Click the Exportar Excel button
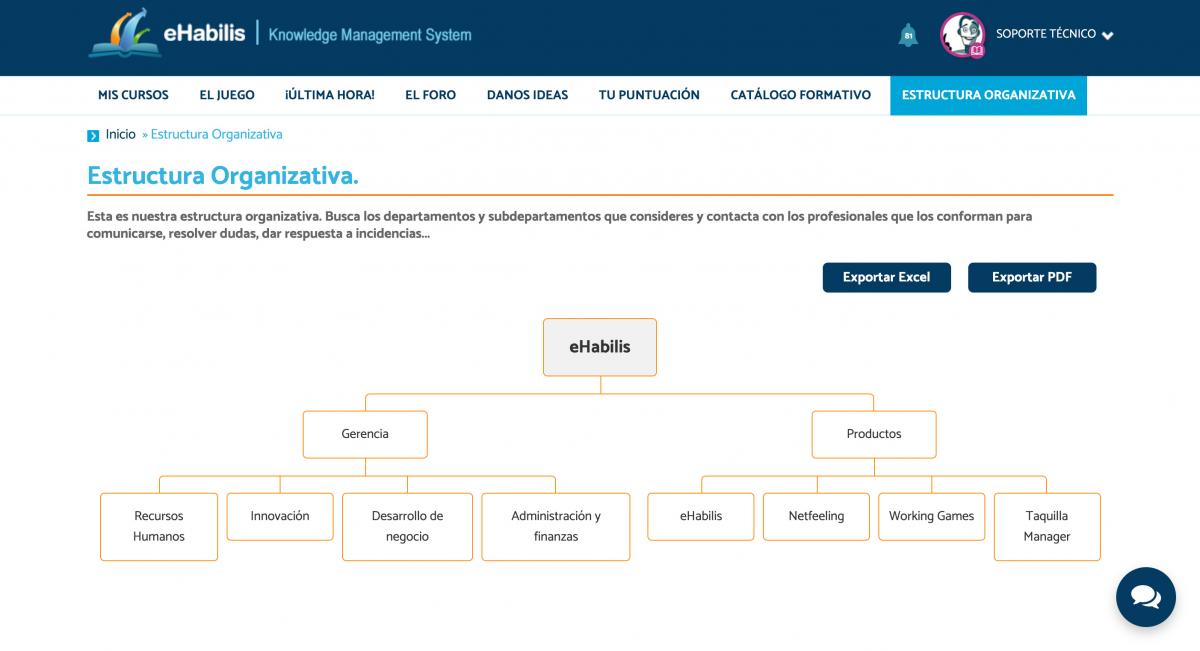This screenshot has height=651, width=1200. pyautogui.click(x=886, y=277)
